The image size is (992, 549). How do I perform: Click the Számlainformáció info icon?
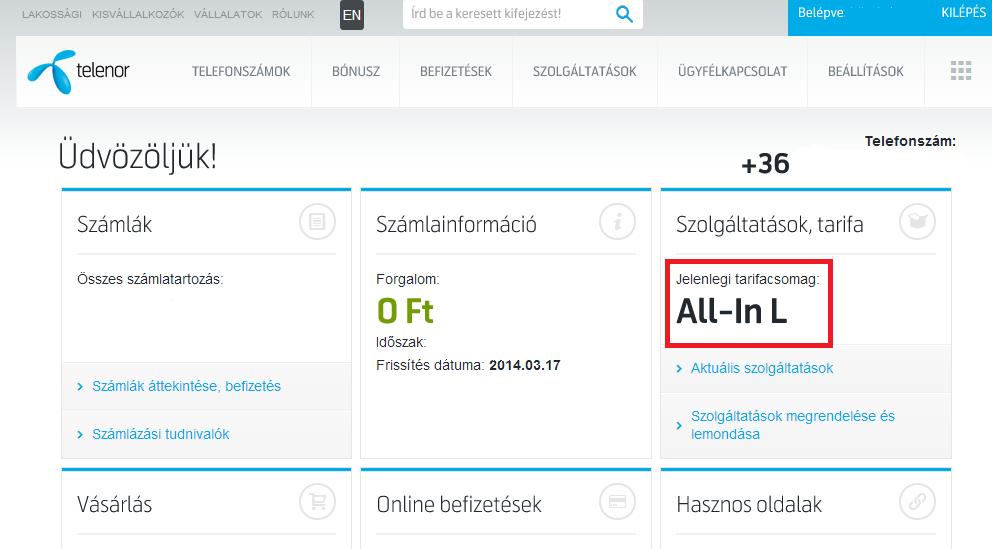617,222
